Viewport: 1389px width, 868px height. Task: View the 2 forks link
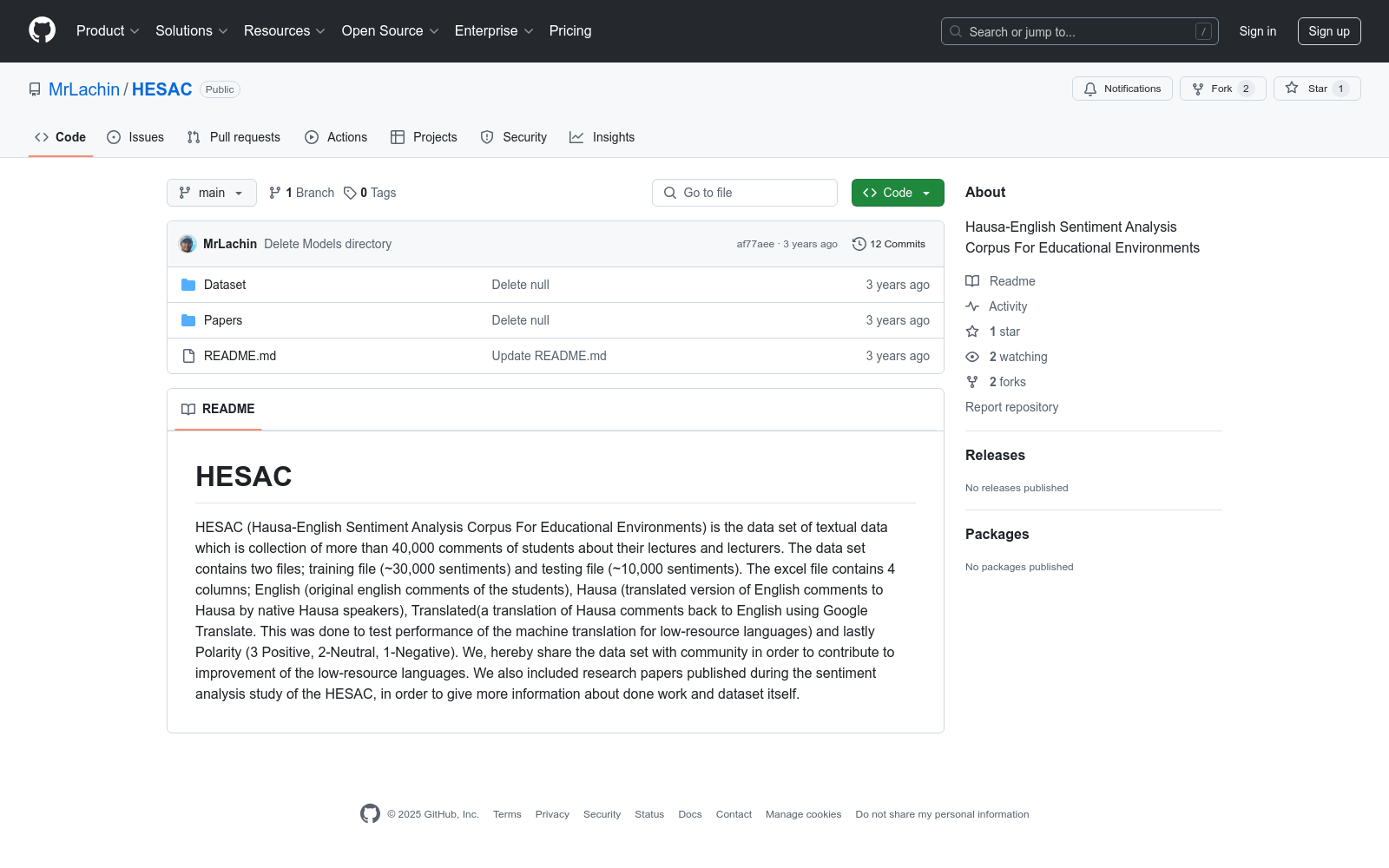click(x=996, y=382)
